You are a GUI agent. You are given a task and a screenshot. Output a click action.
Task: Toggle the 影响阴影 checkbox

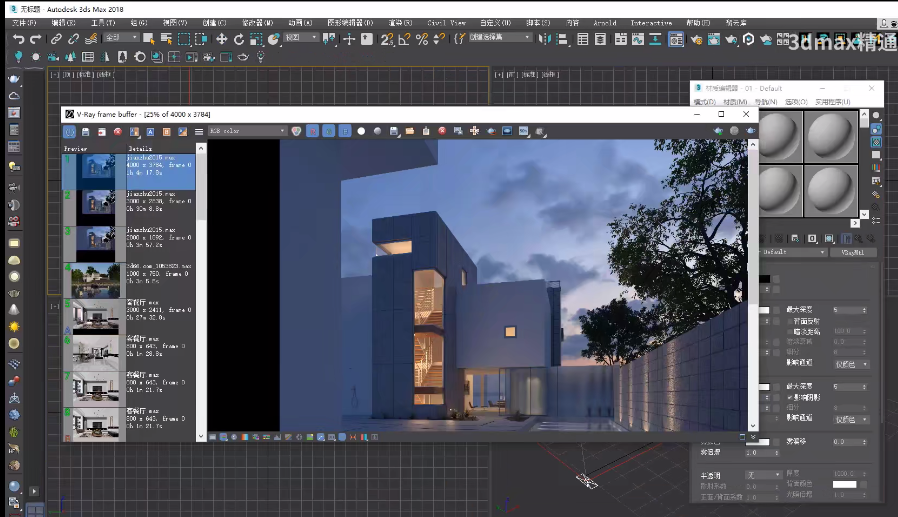point(790,397)
